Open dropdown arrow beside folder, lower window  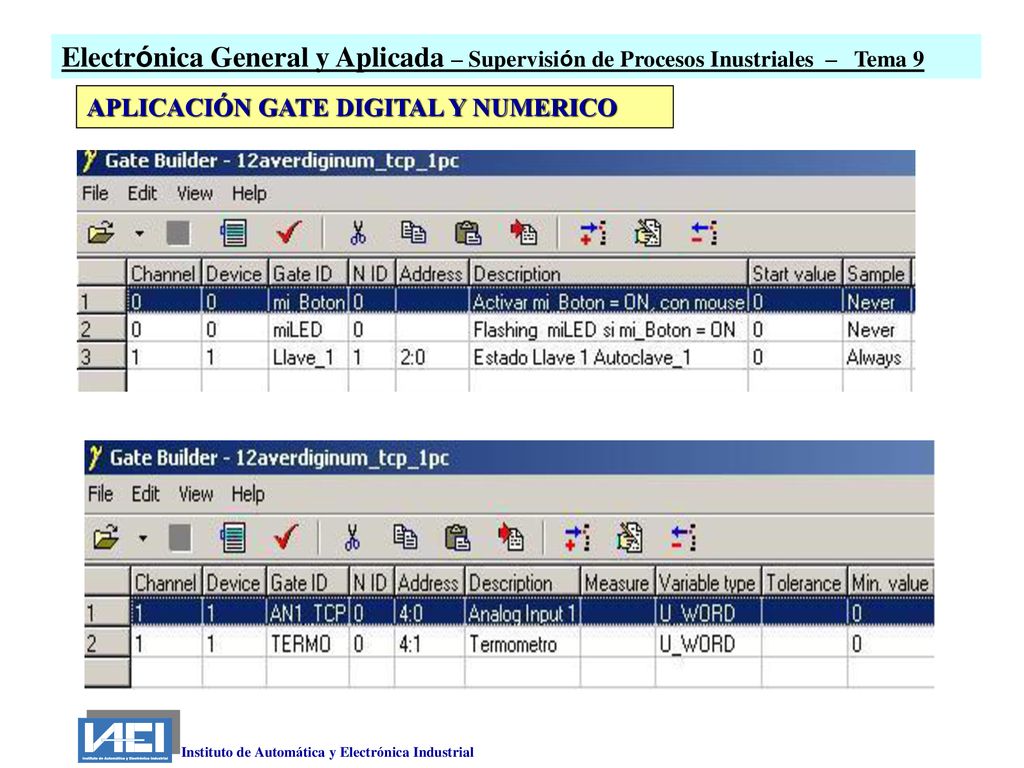coord(143,538)
